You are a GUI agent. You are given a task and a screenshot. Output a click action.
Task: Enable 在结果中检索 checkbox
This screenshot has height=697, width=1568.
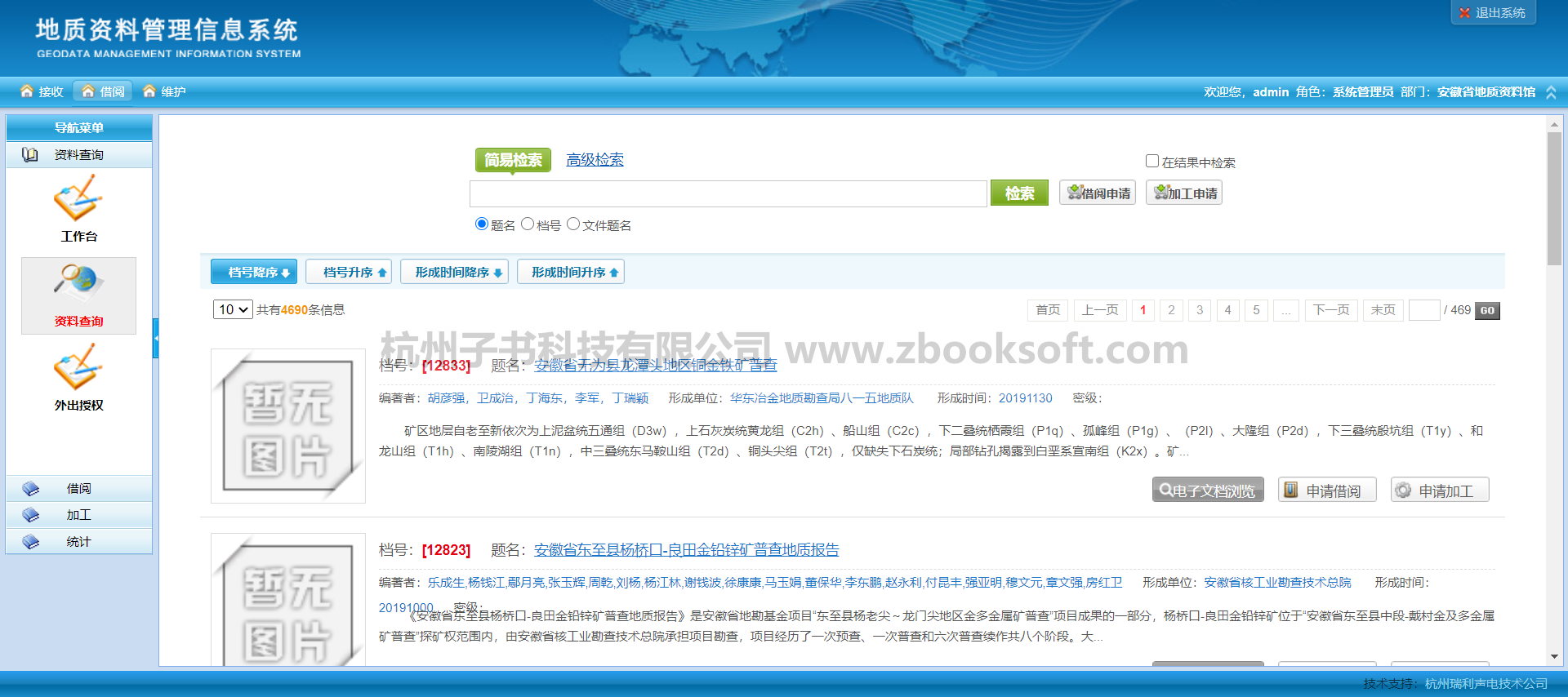click(x=1152, y=162)
